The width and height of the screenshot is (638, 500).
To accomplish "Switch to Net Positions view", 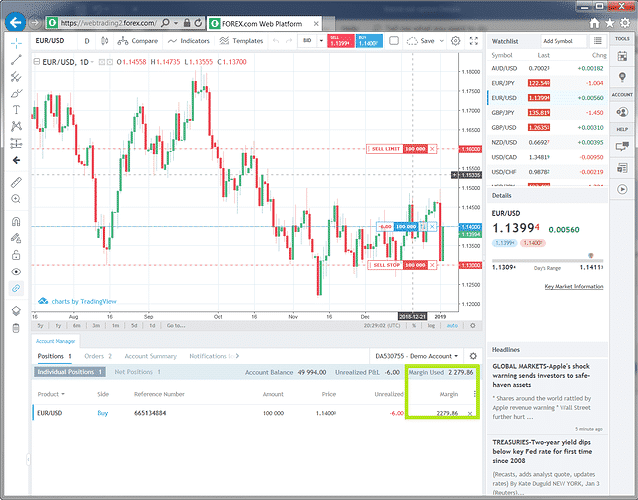I will point(138,372).
